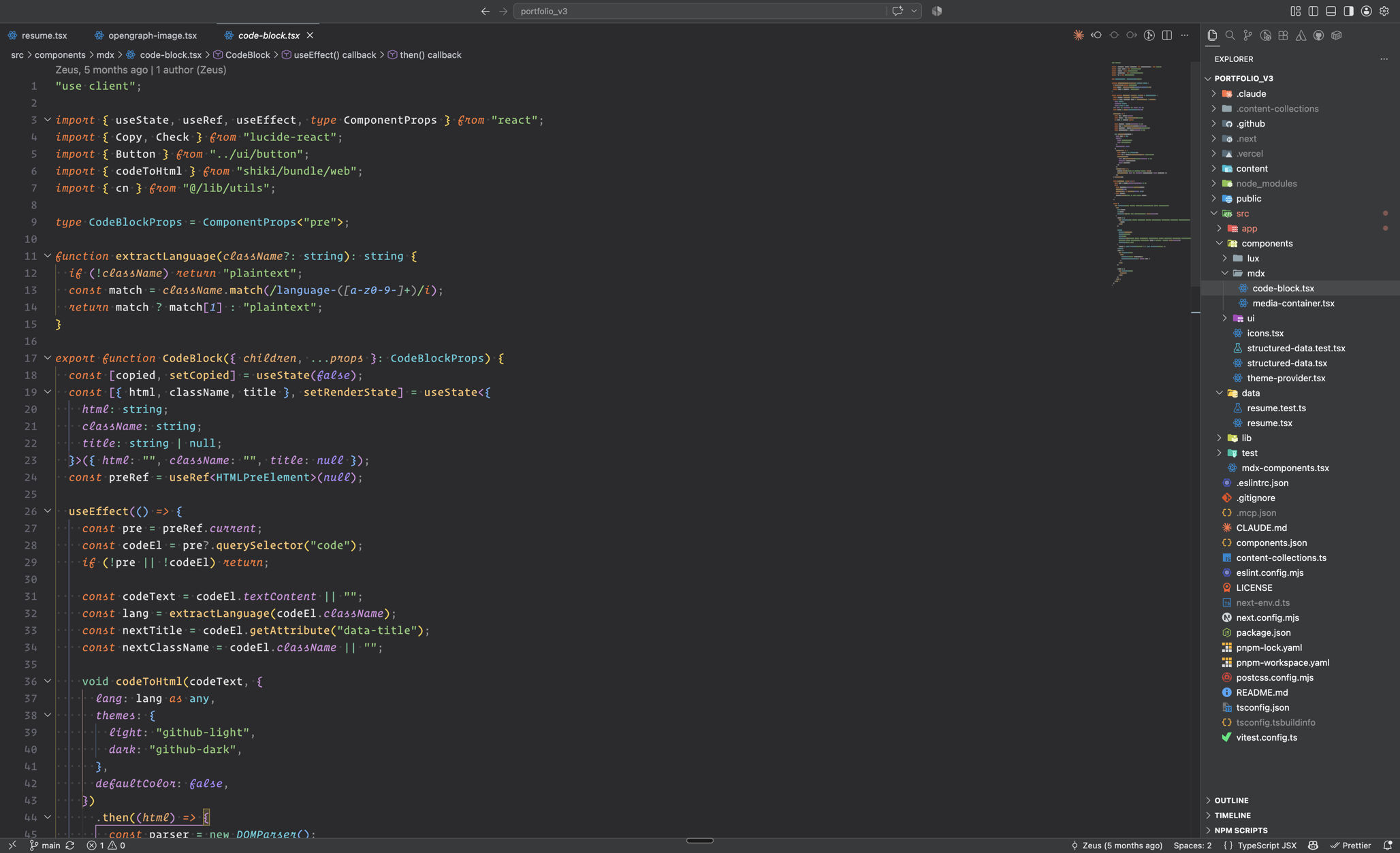Open CLAUDE.md file in Explorer

point(1261,528)
